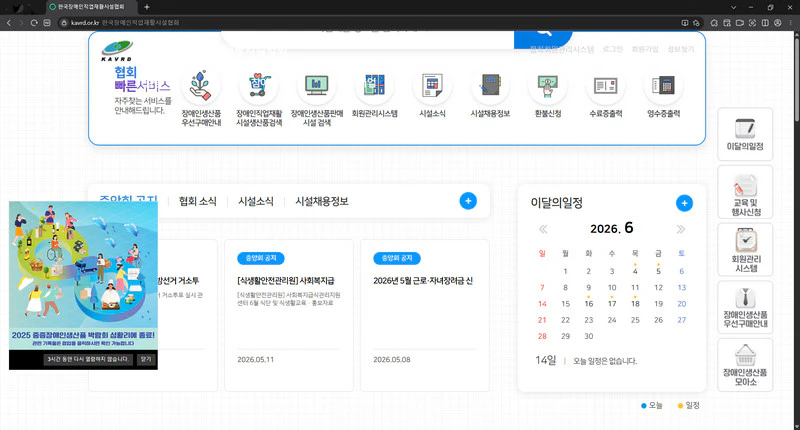Click 로그인 link at top
800x430 pixels.
click(x=612, y=49)
